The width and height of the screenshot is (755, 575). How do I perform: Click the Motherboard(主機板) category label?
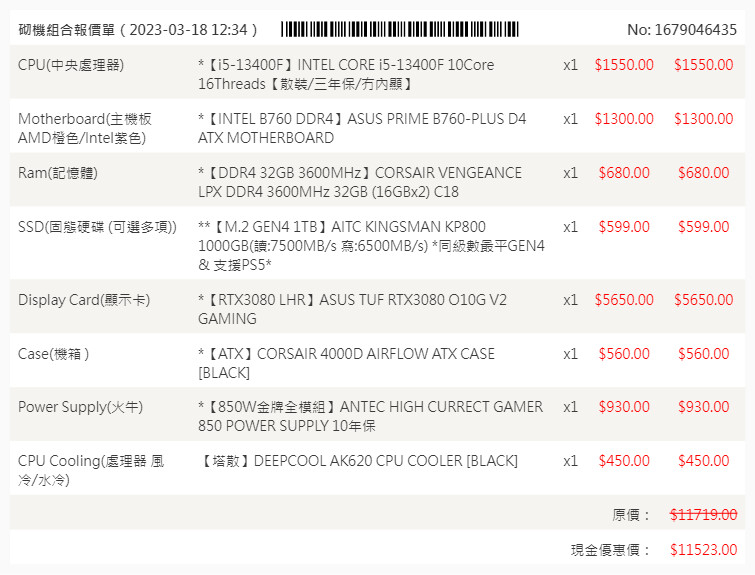coord(85,129)
